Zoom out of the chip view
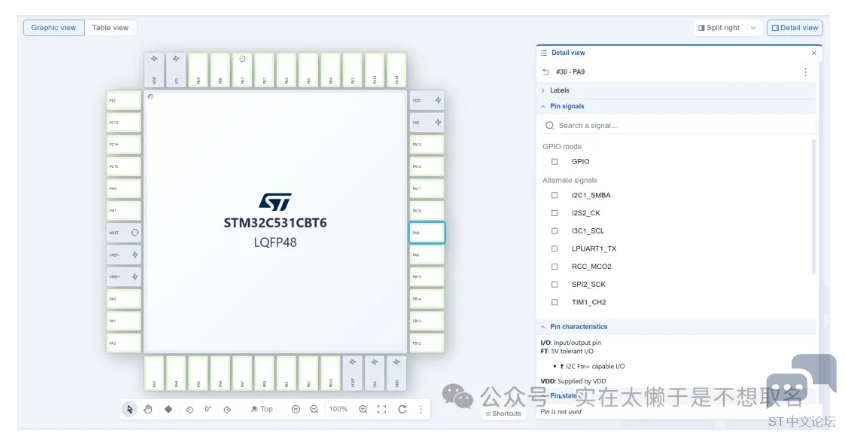Viewport: 845px width, 437px height. 314,409
